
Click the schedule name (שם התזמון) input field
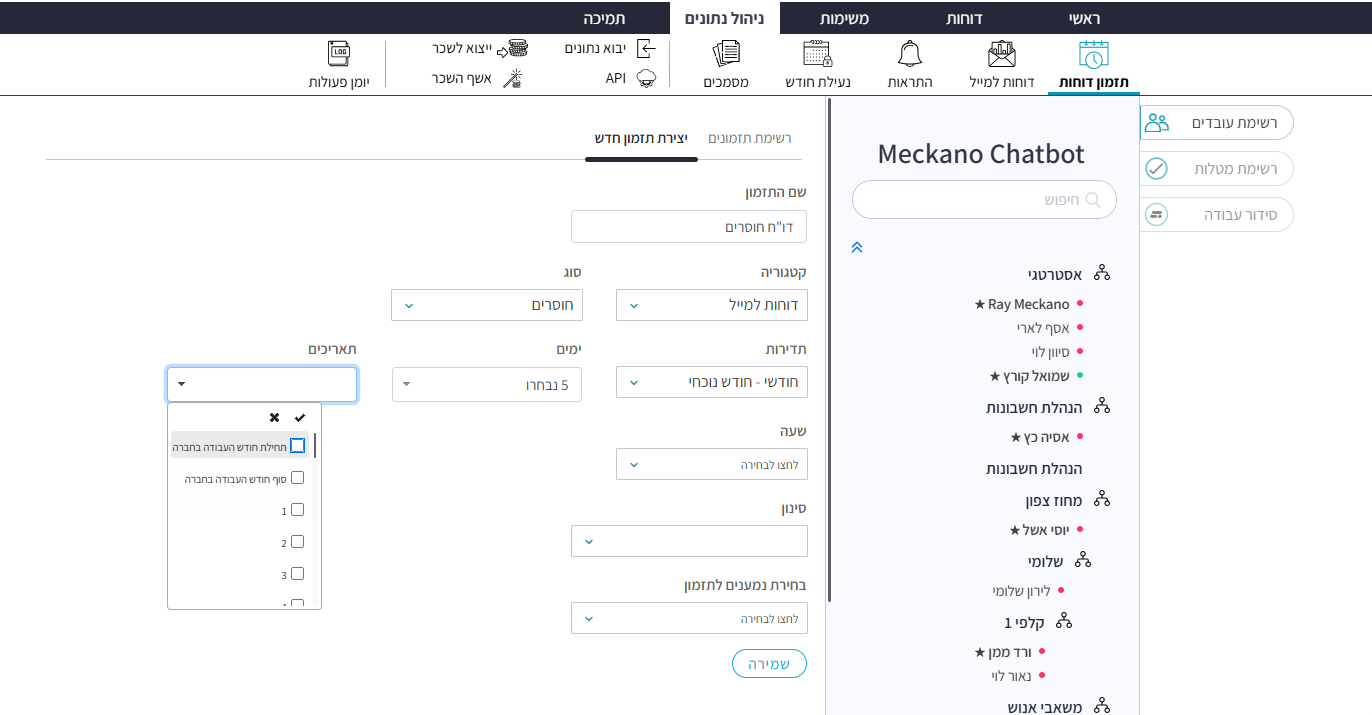click(x=688, y=227)
